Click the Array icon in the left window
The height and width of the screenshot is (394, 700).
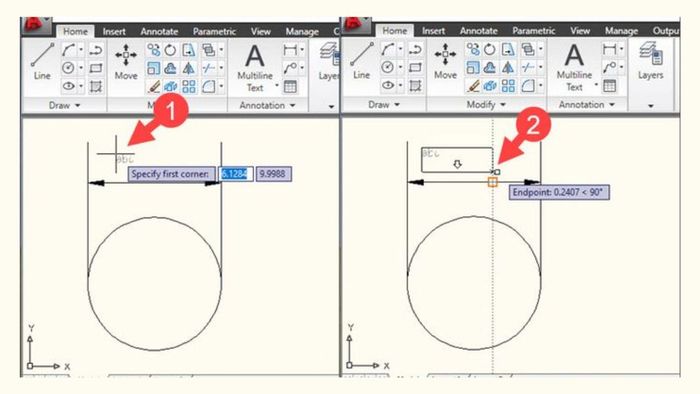tap(189, 86)
